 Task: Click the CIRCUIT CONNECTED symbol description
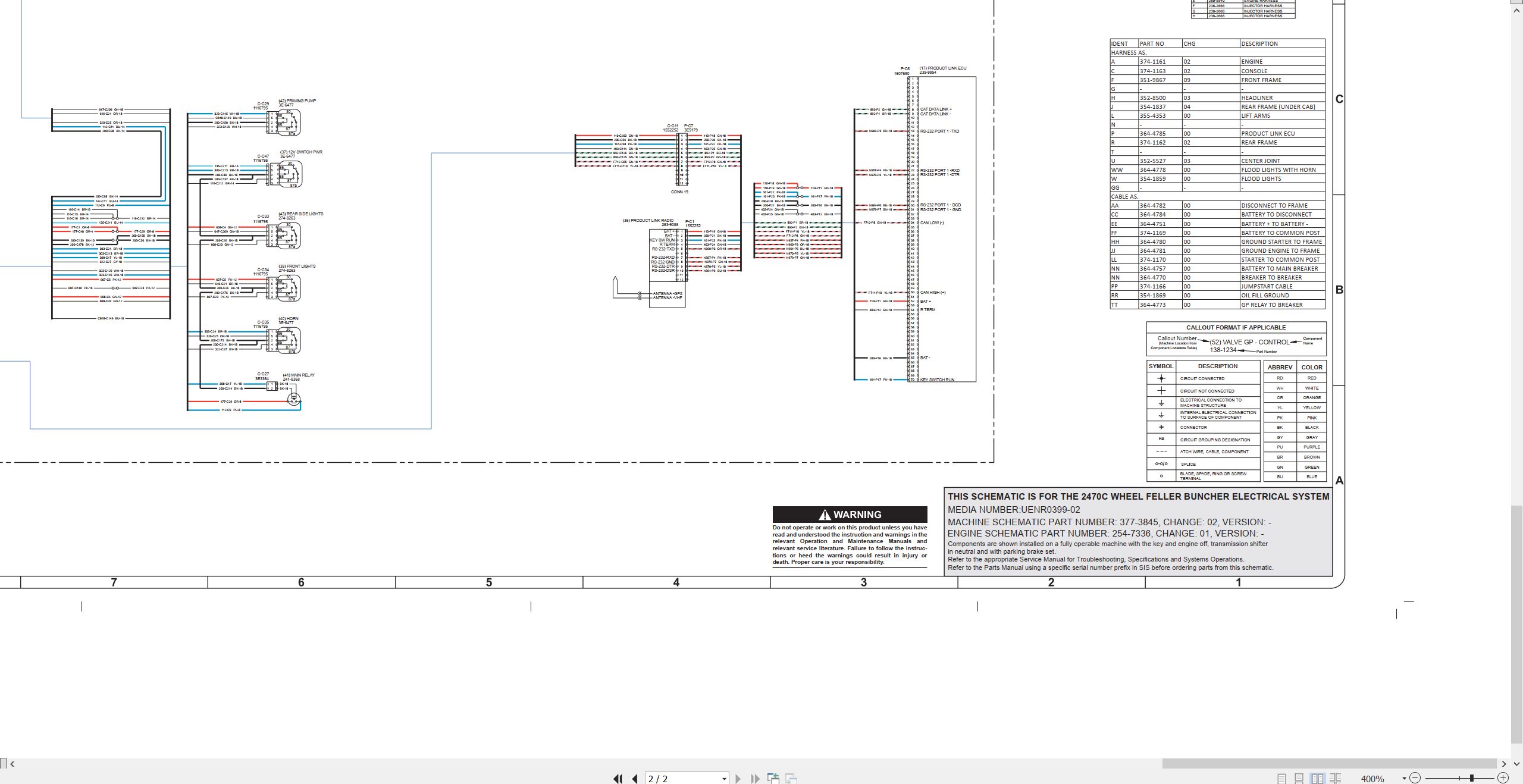(1202, 378)
